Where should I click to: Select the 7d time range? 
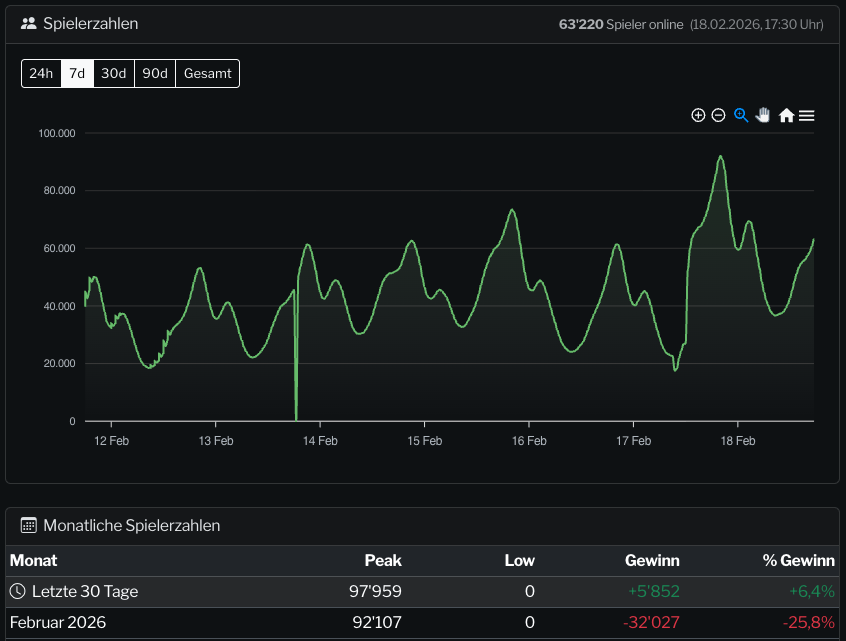pos(77,73)
